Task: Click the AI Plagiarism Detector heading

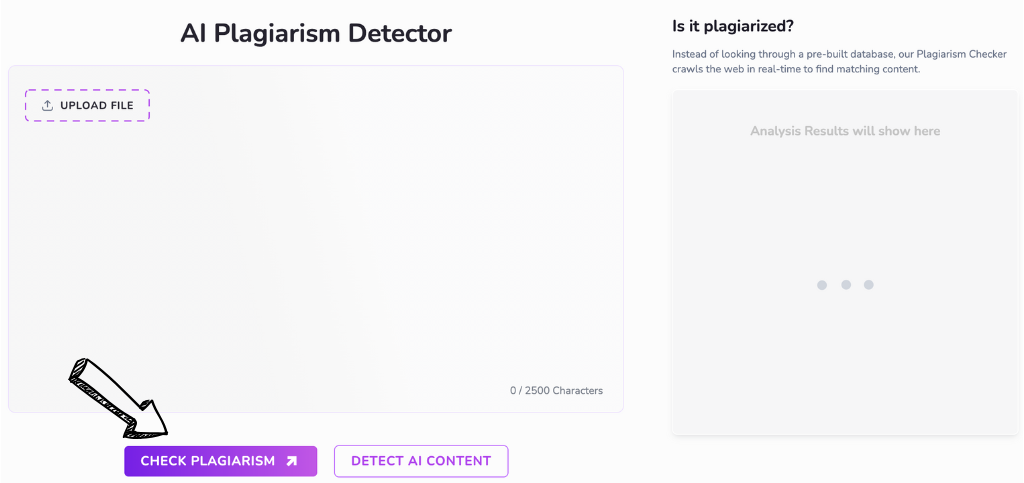Action: [315, 33]
